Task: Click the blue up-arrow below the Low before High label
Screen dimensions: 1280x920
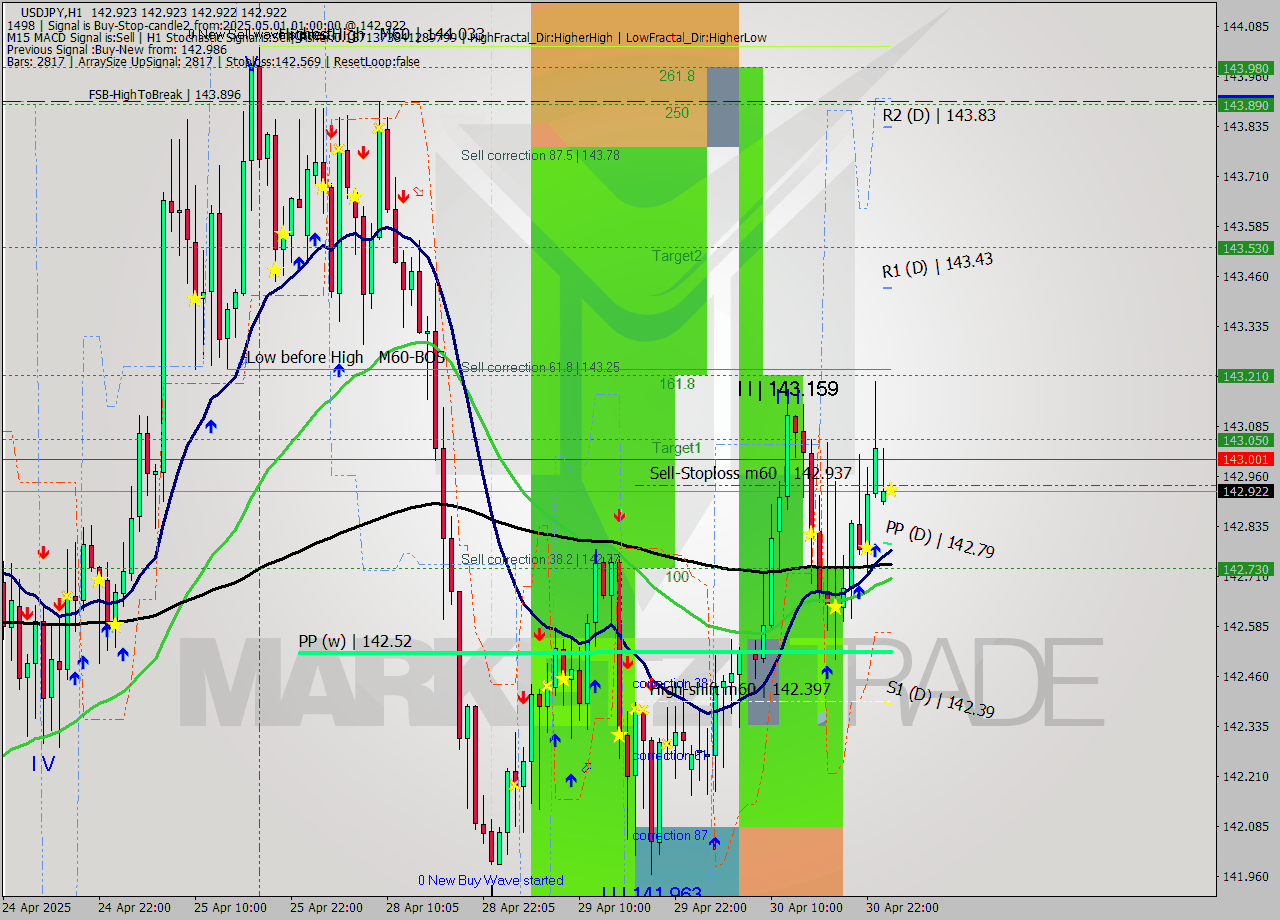Action: [340, 370]
